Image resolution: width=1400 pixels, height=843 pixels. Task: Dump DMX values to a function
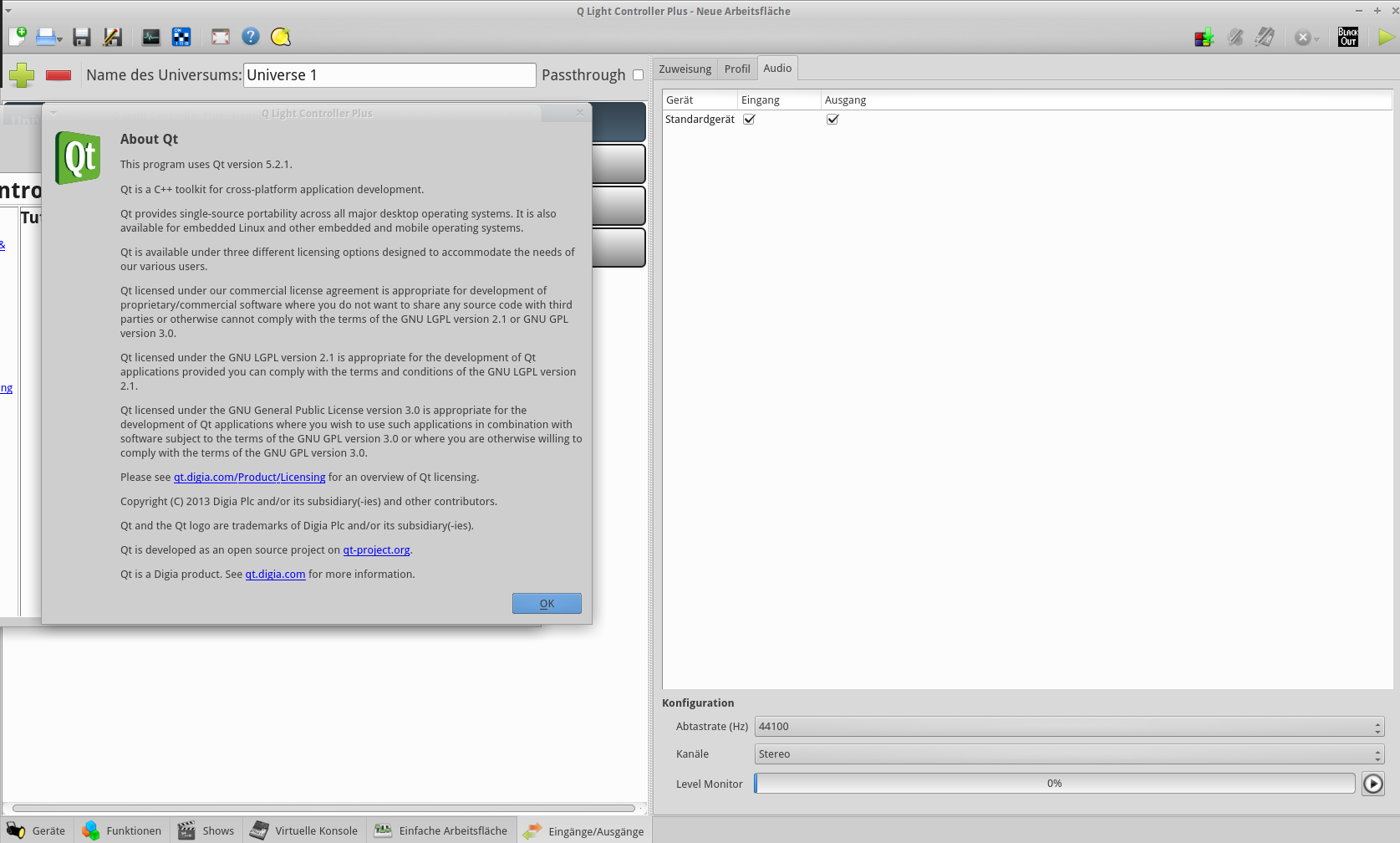coord(1204,37)
